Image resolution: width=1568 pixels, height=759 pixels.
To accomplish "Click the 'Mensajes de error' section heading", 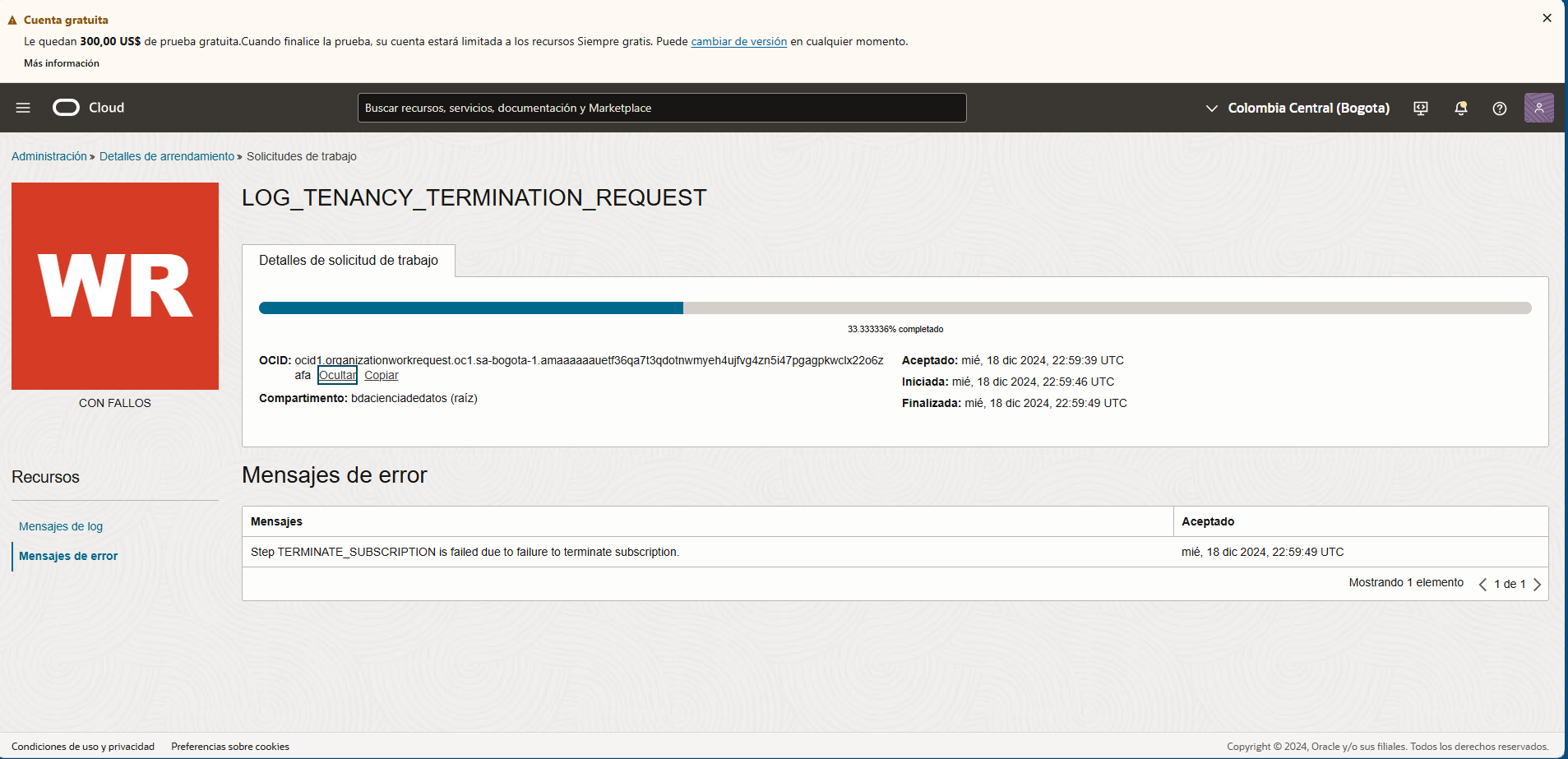I will point(335,474).
